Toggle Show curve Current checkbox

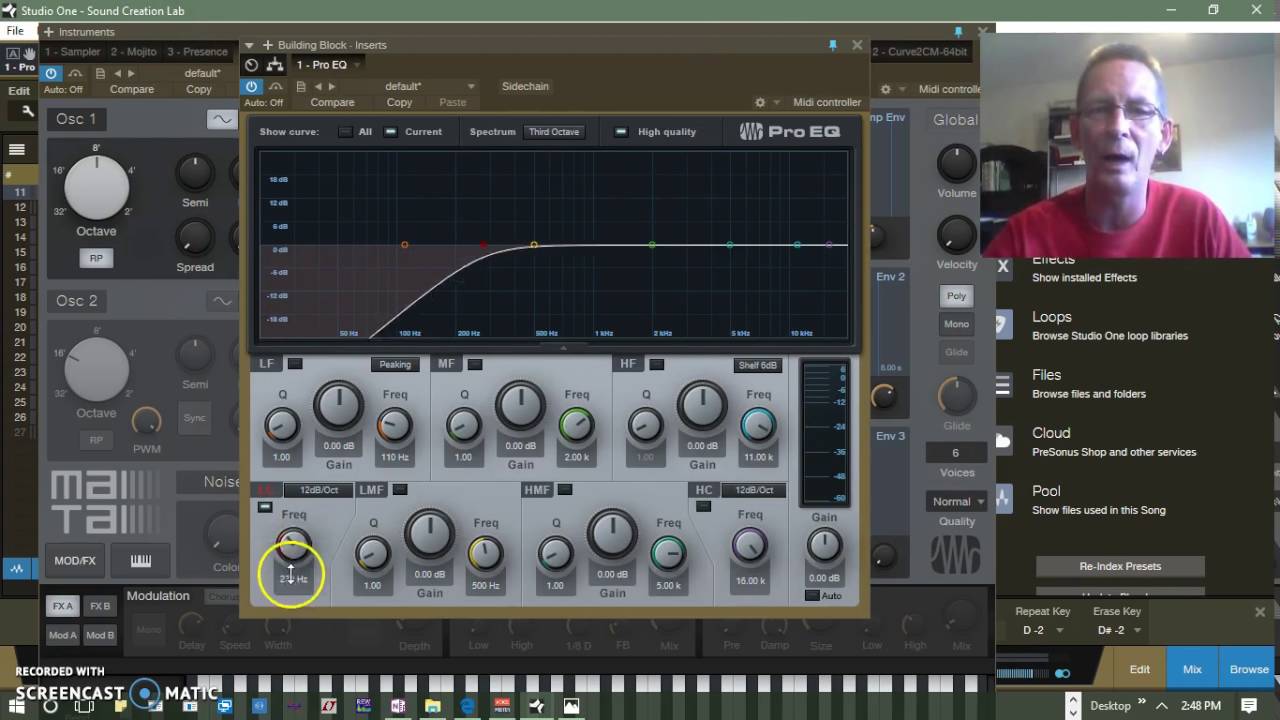click(x=391, y=132)
